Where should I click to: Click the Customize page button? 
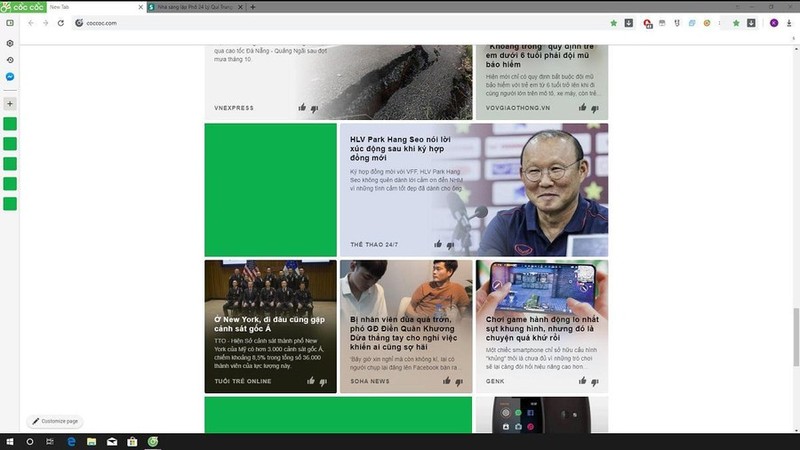(x=54, y=421)
